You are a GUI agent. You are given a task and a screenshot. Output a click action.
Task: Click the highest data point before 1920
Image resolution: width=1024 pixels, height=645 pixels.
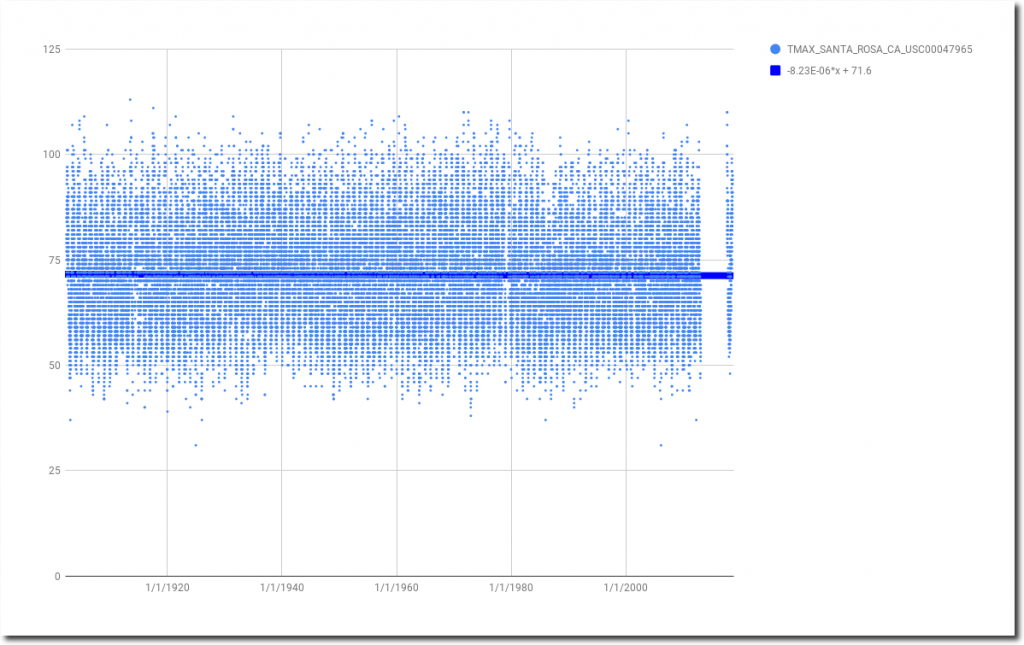click(129, 99)
